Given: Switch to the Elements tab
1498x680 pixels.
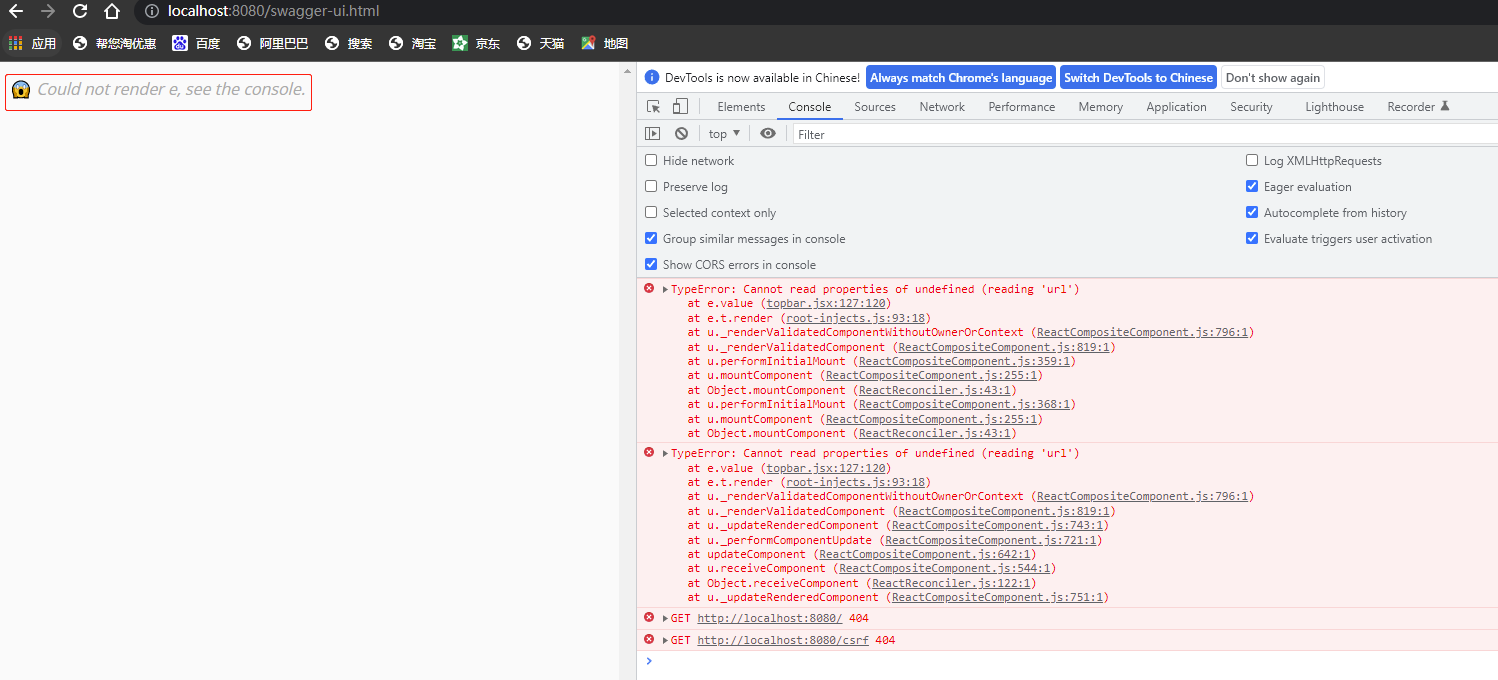Looking at the screenshot, I should (x=741, y=107).
